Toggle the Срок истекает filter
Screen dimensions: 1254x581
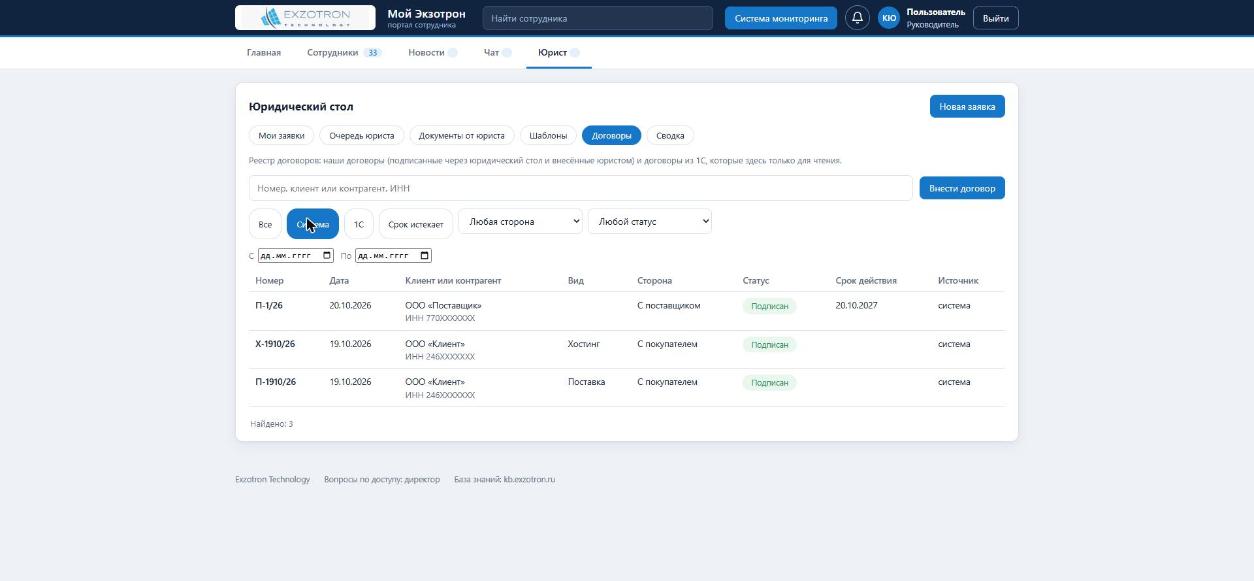[x=416, y=224]
